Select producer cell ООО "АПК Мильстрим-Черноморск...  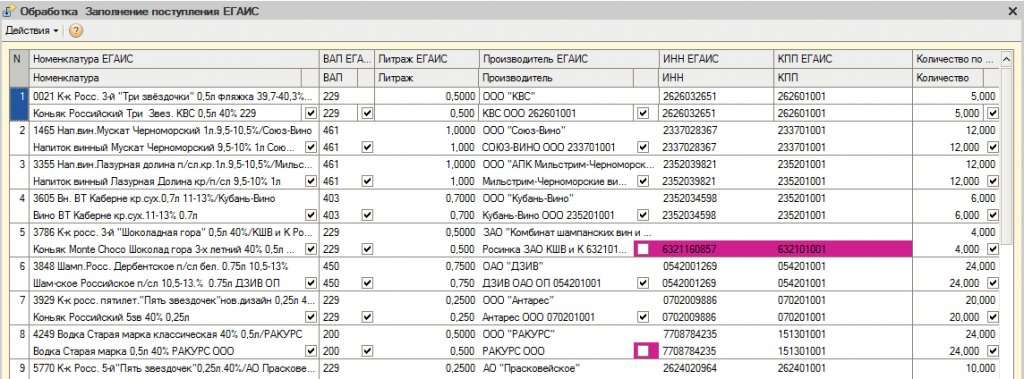tap(569, 164)
